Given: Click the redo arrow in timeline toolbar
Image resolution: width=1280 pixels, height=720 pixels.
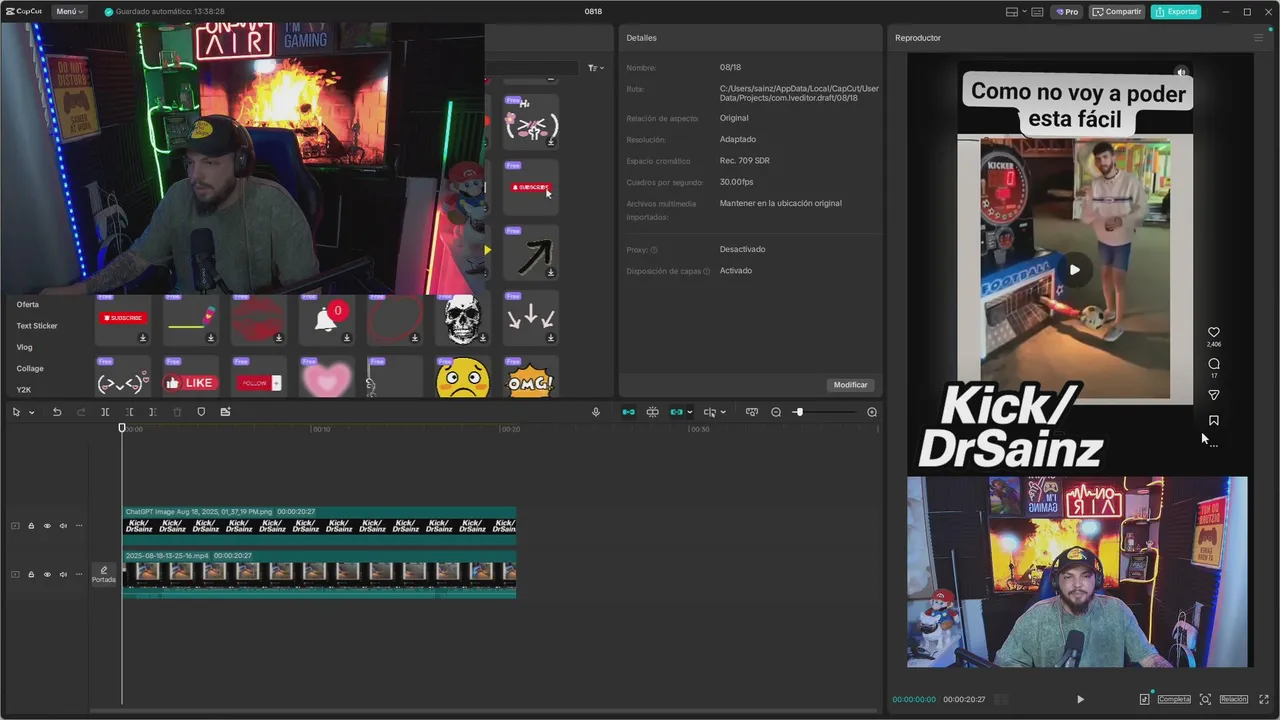Looking at the screenshot, I should [x=81, y=412].
